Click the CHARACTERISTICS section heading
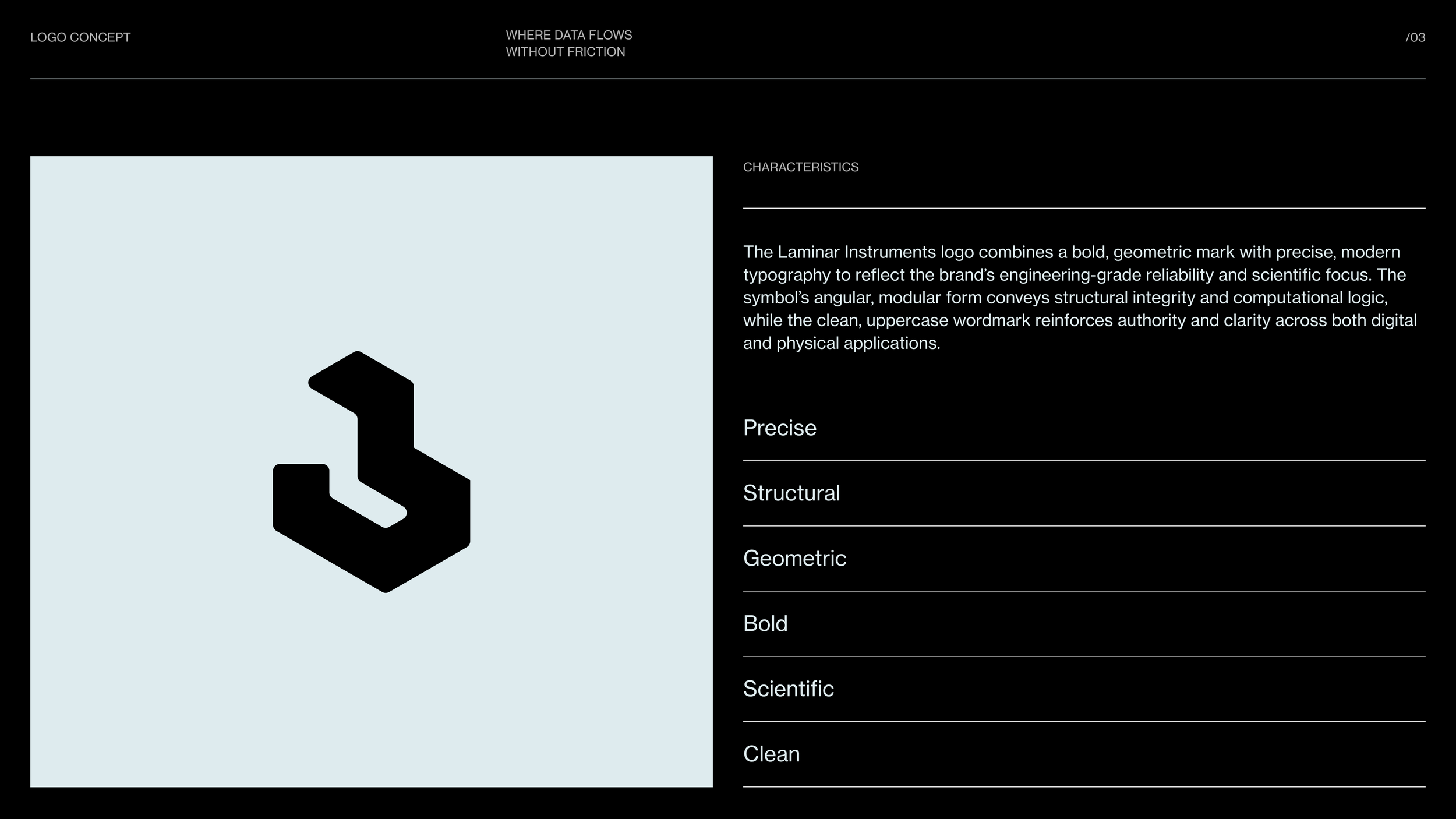1456x819 pixels. pyautogui.click(x=800, y=167)
